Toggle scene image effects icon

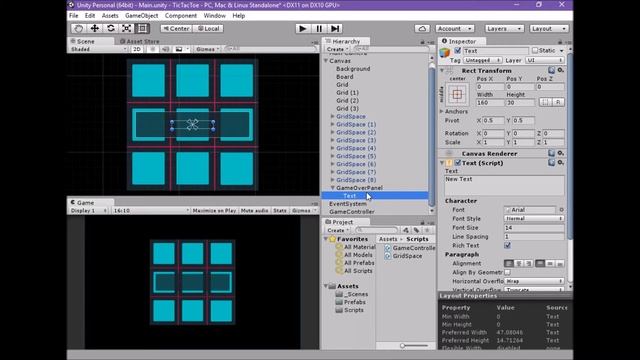click(x=179, y=49)
